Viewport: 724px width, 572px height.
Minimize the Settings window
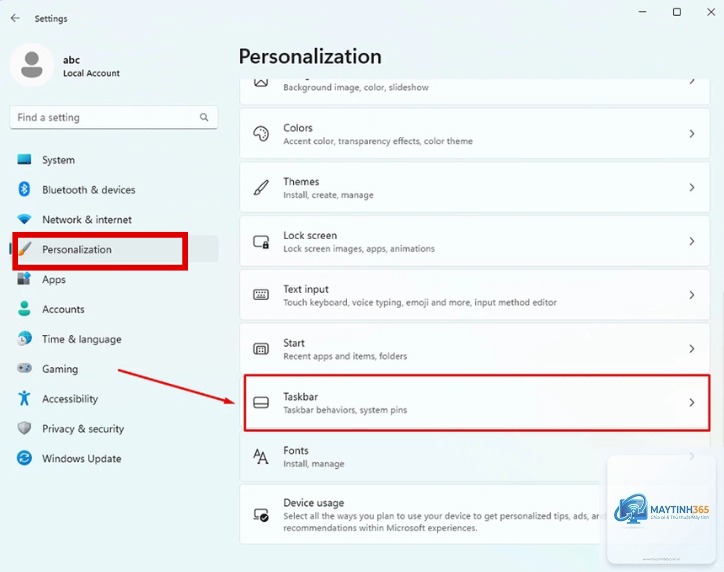pyautogui.click(x=642, y=12)
